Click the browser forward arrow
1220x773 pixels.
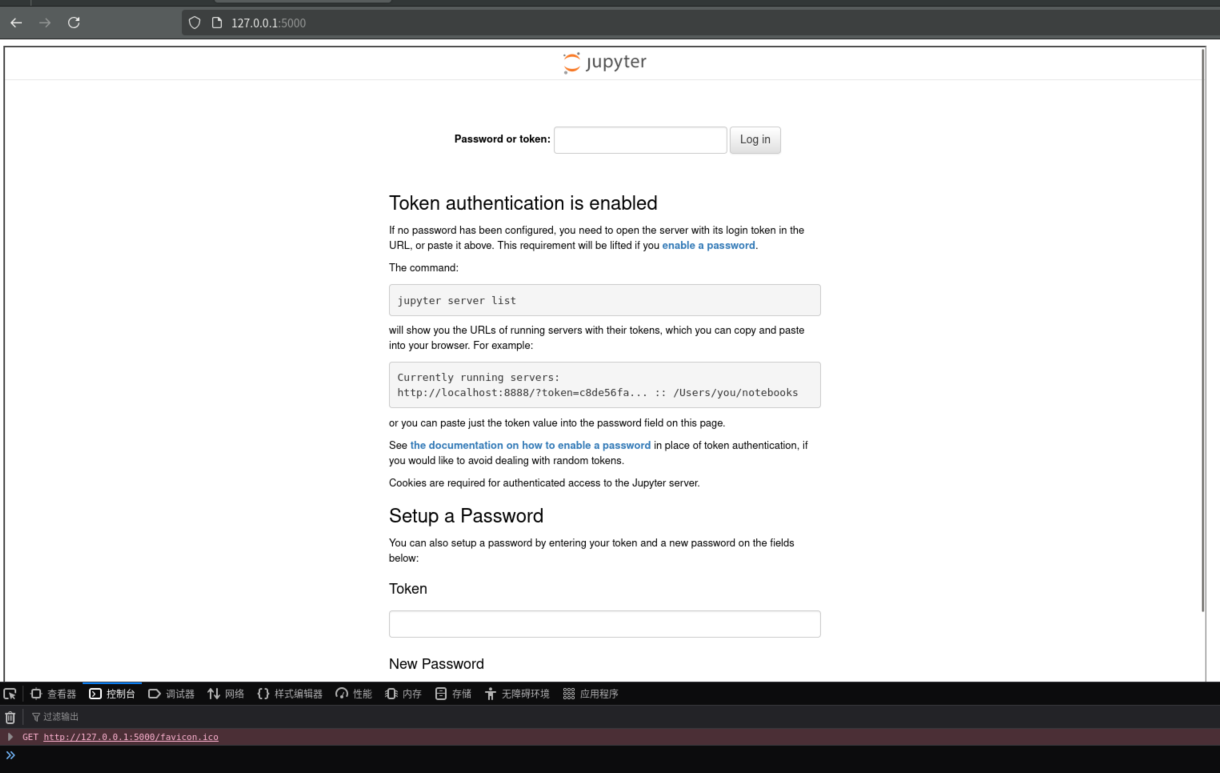click(45, 22)
